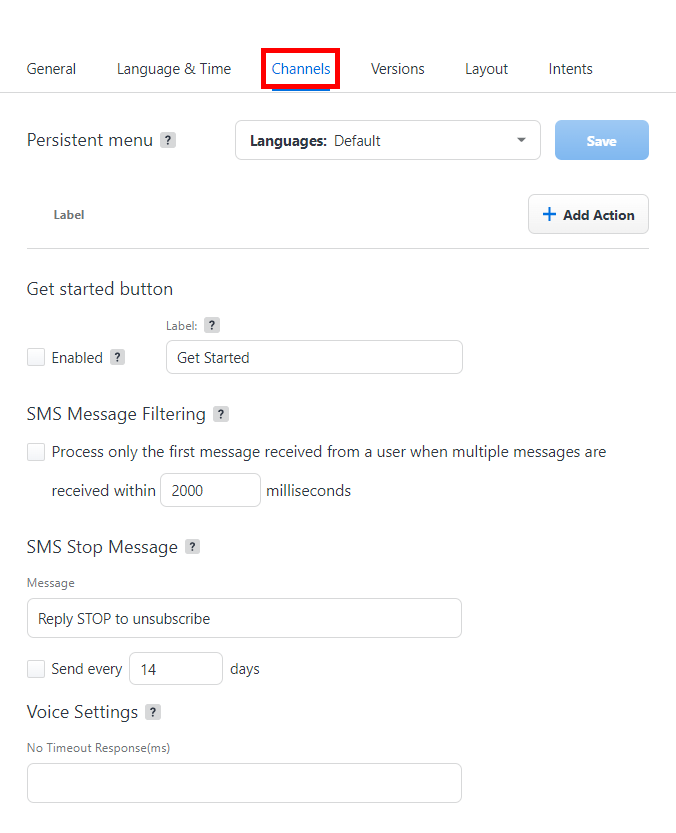Click help icon for SMS Message Filtering
This screenshot has width=676, height=833.
point(221,414)
